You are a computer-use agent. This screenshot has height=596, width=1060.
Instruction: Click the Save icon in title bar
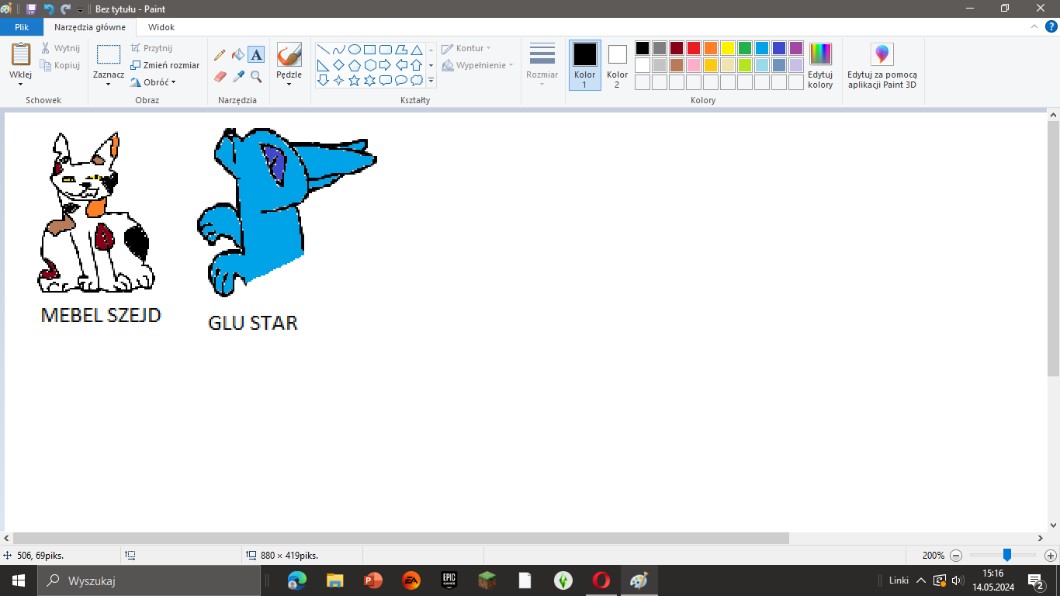(x=32, y=9)
